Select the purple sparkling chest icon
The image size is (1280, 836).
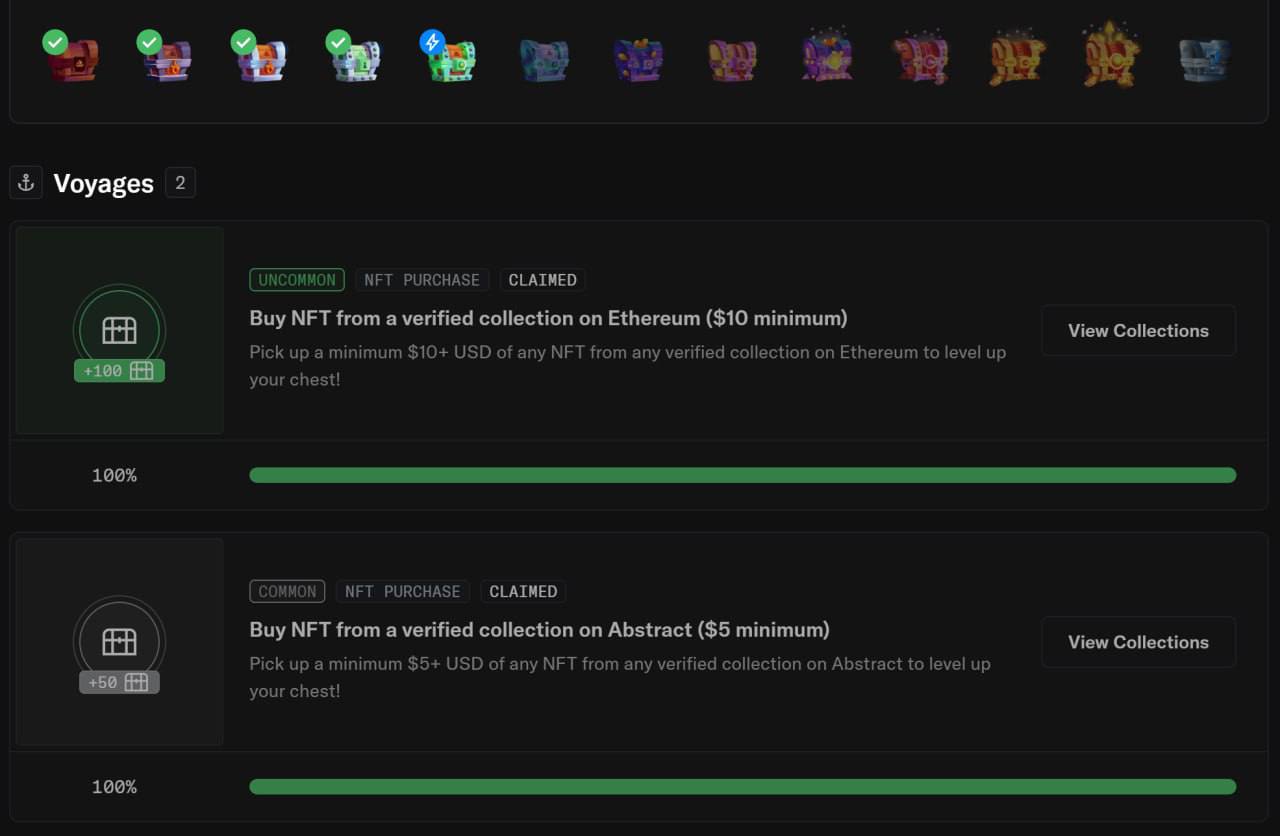(827, 58)
